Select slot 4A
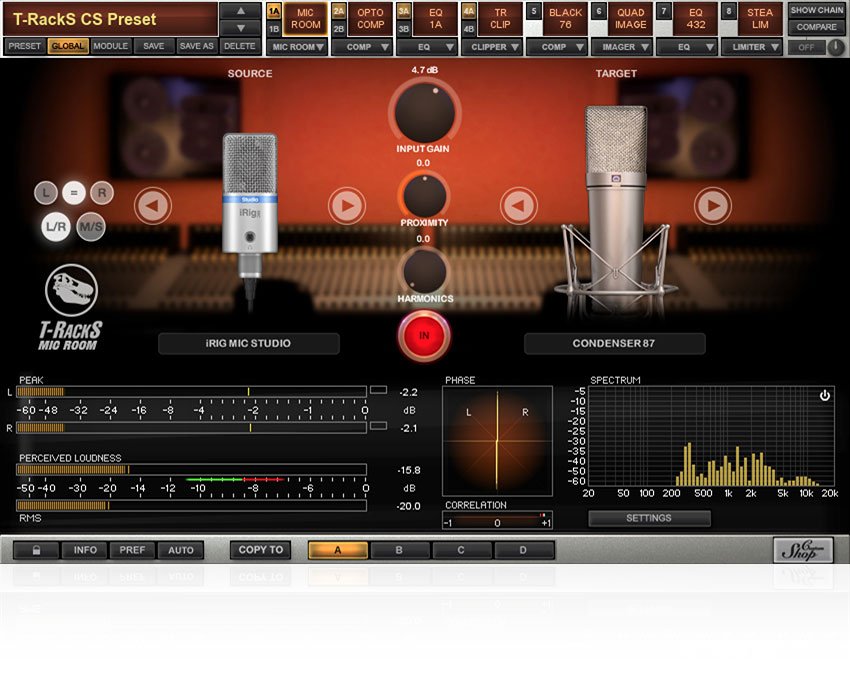The image size is (850, 699). point(469,11)
